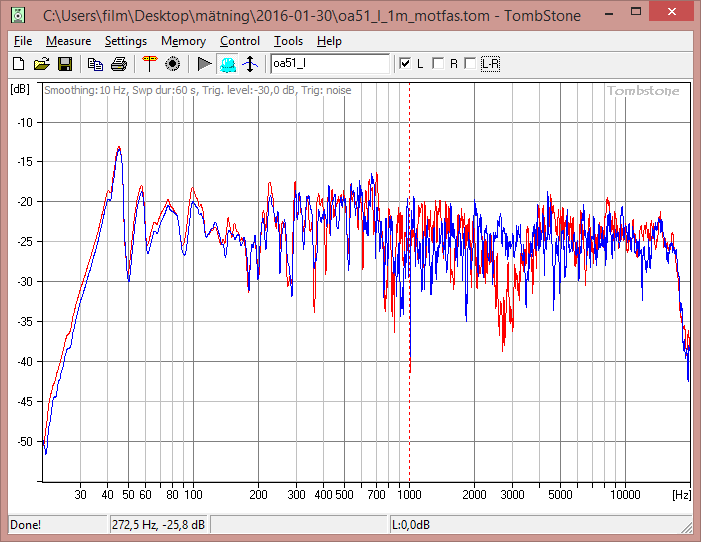The image size is (701, 542).
Task: Open a measurement file with folder icon
Action: pos(41,64)
